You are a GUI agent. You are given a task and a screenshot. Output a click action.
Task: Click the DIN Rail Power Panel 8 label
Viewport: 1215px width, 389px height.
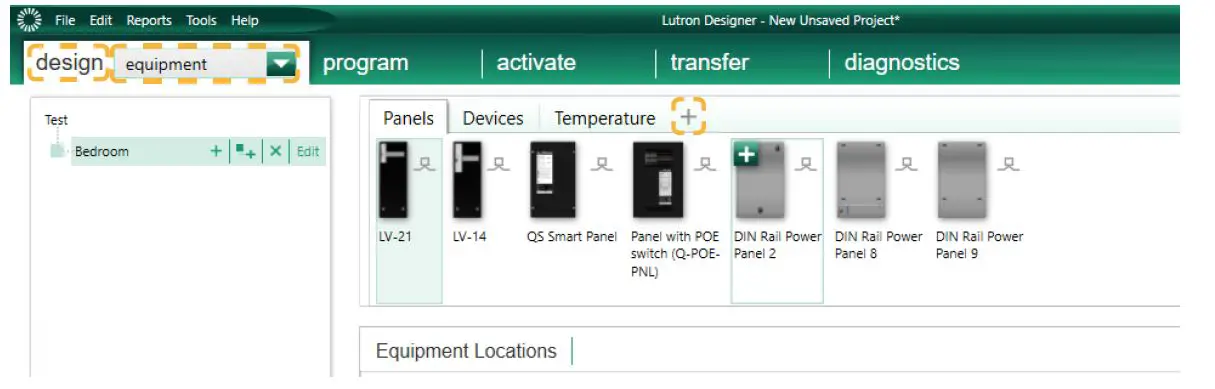click(x=879, y=245)
